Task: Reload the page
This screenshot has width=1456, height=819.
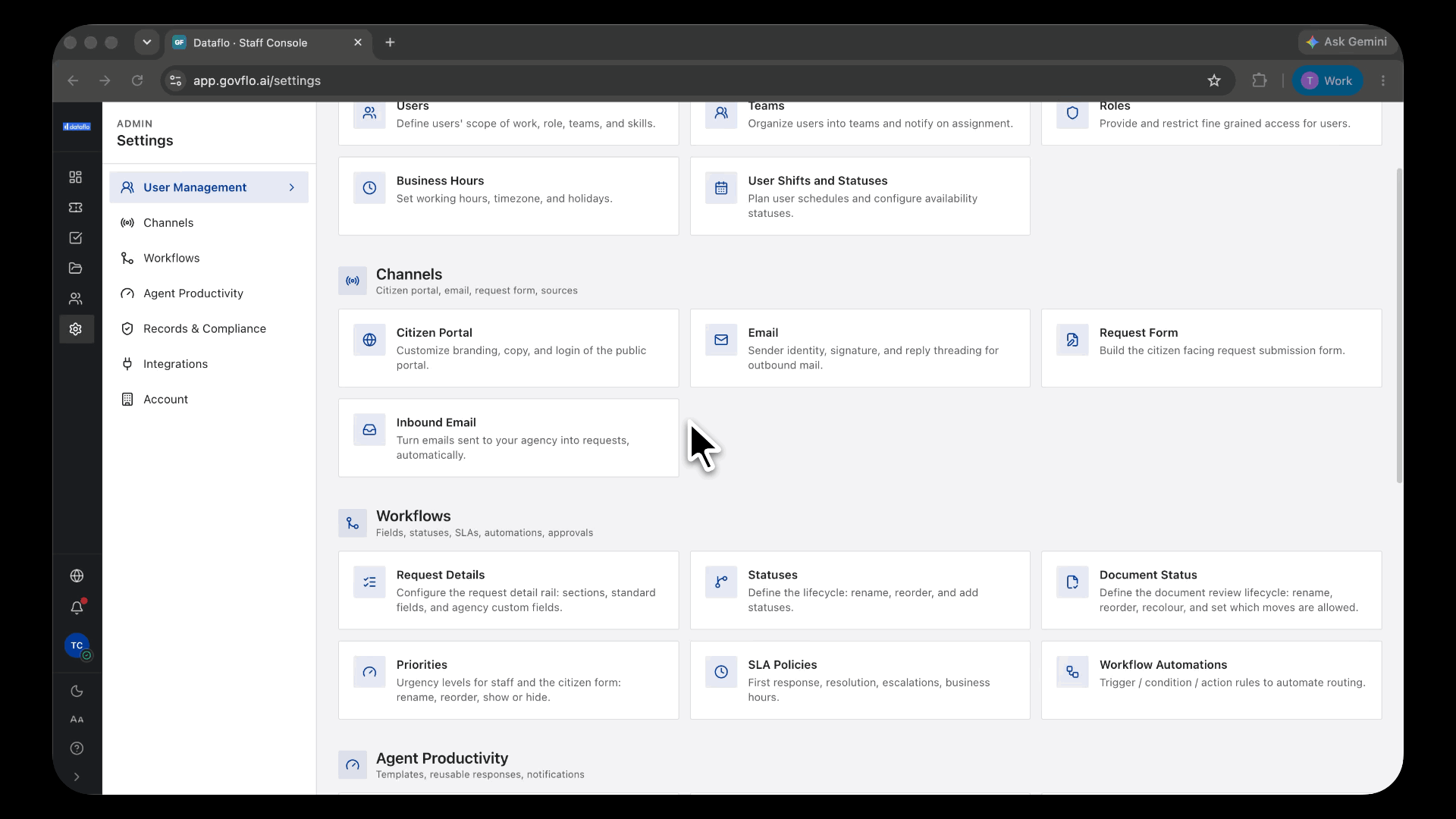Action: 137,80
